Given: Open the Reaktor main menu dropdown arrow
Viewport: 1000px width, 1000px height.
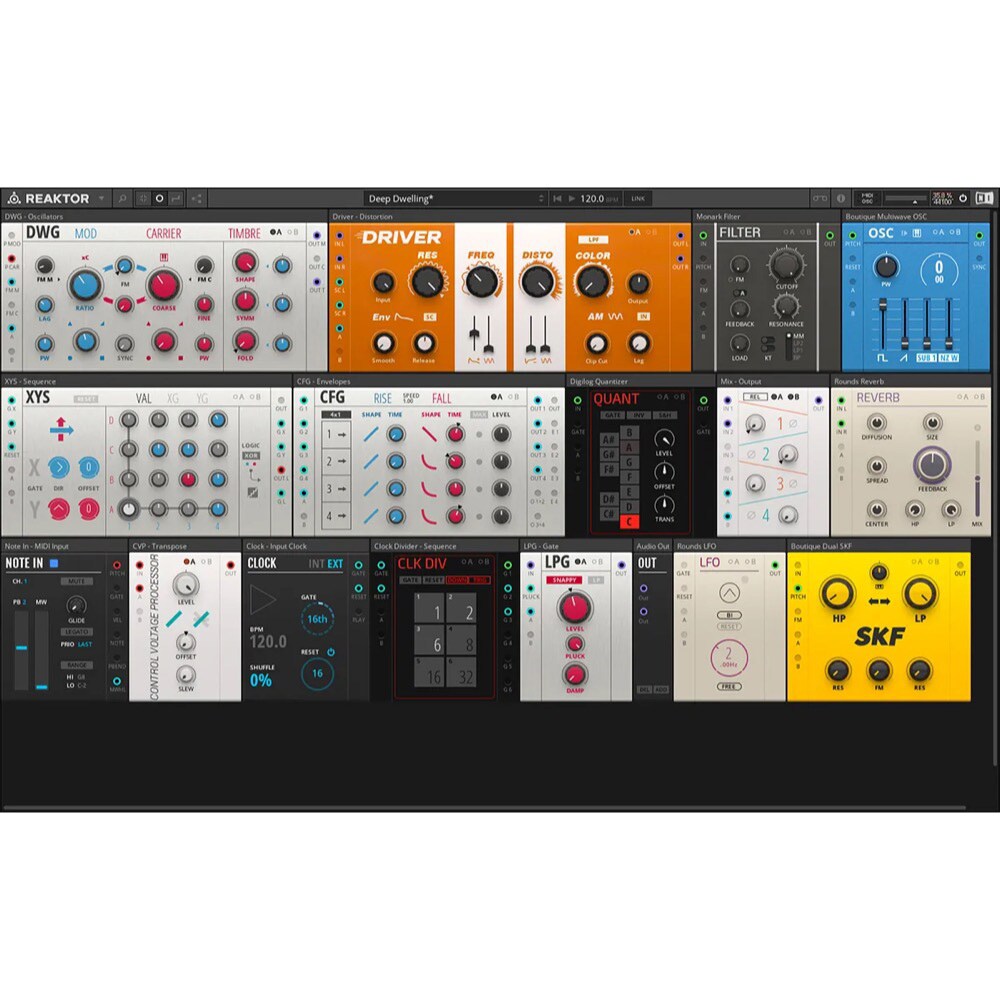Looking at the screenshot, I should tap(101, 198).
